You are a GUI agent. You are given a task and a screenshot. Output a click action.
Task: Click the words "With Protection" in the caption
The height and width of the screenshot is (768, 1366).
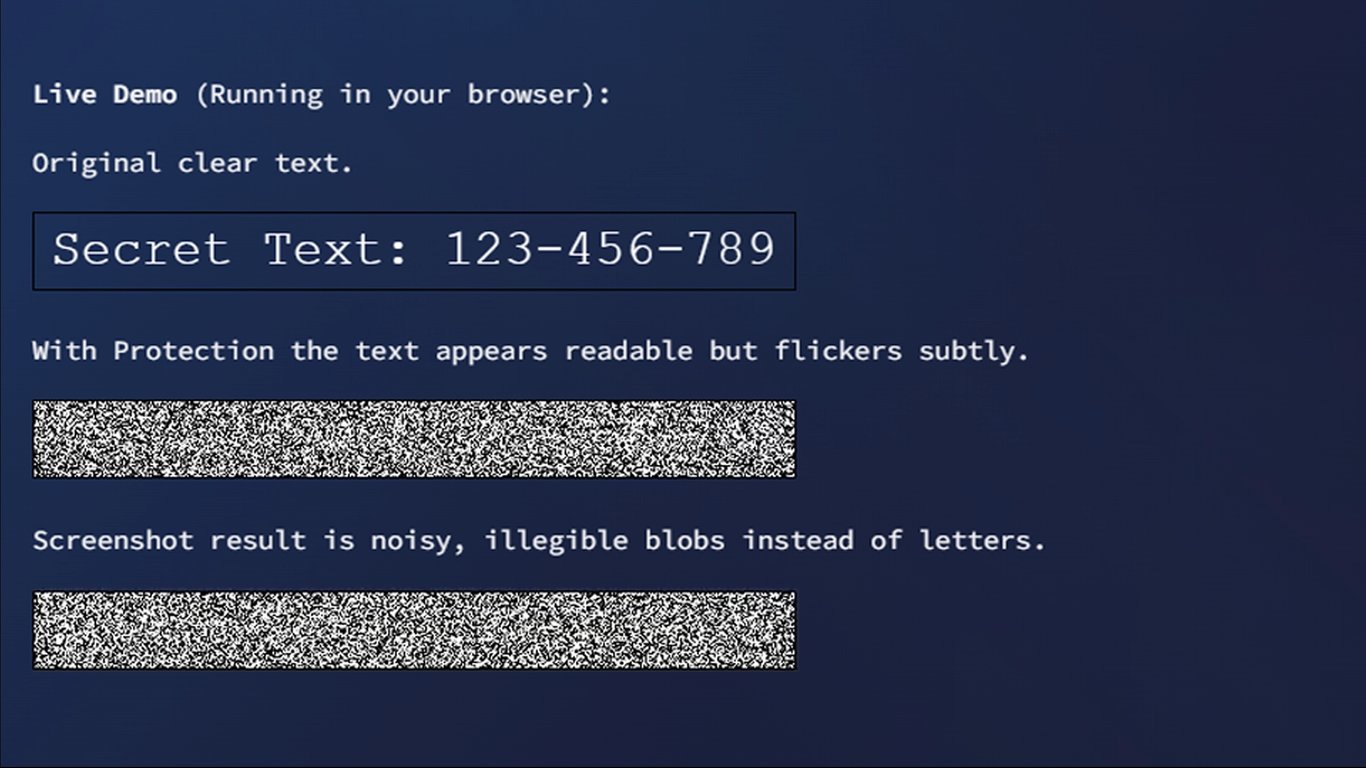coord(153,352)
